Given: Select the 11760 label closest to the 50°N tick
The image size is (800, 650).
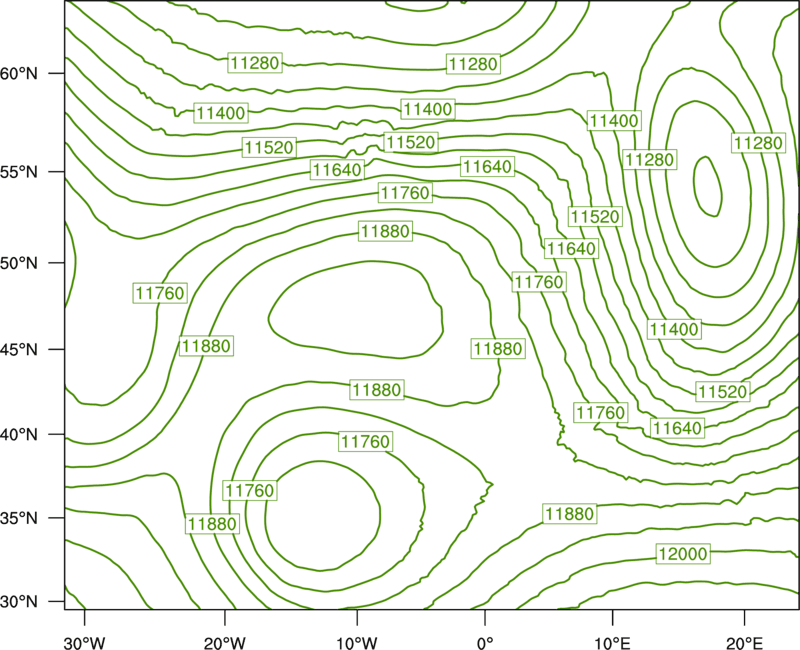Looking at the screenshot, I should tap(160, 293).
